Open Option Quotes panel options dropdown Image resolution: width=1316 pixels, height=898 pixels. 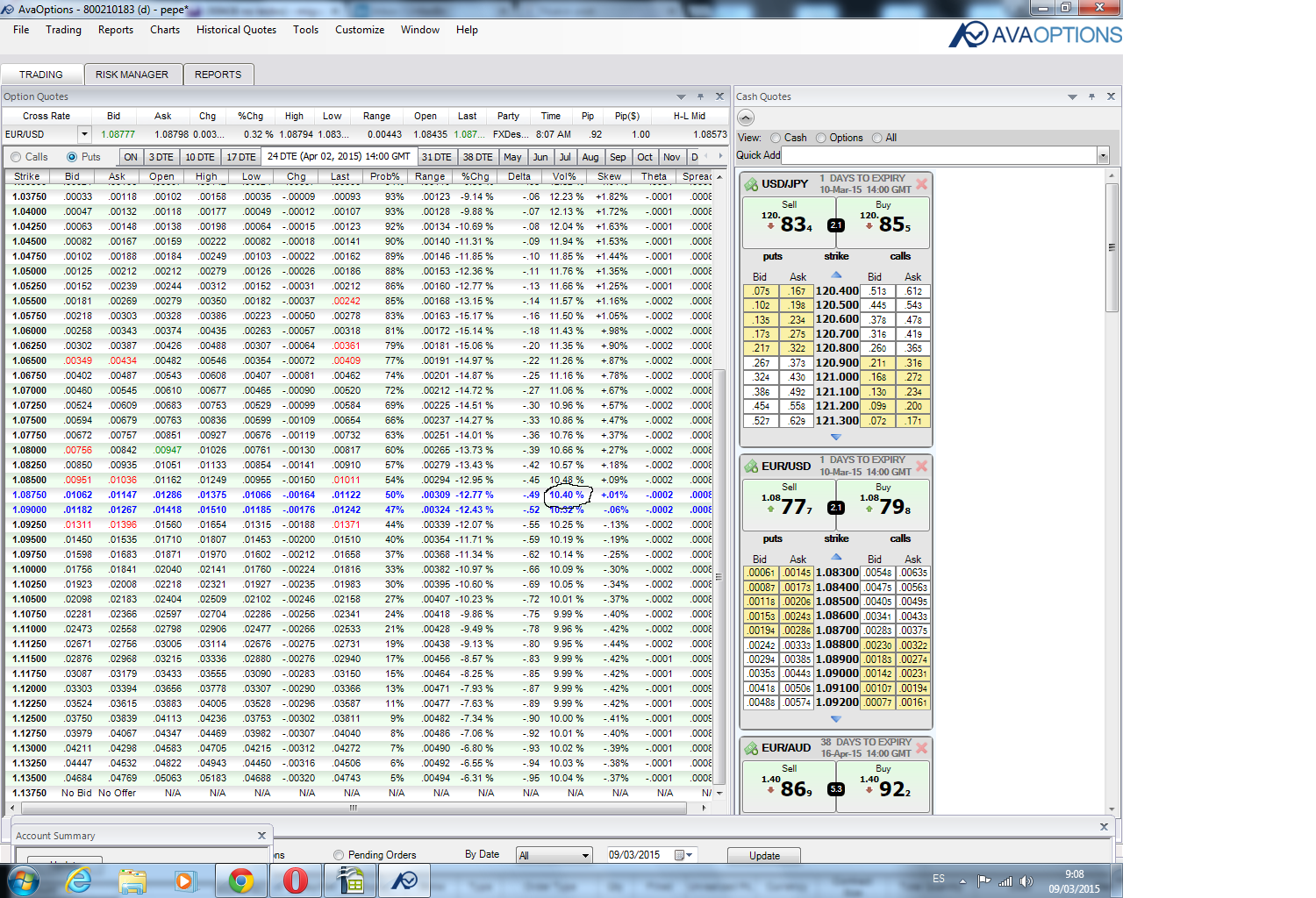pos(681,96)
